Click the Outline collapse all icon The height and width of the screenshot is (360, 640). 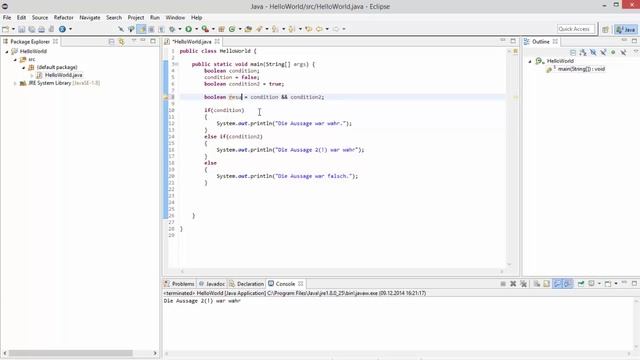tap(573, 52)
